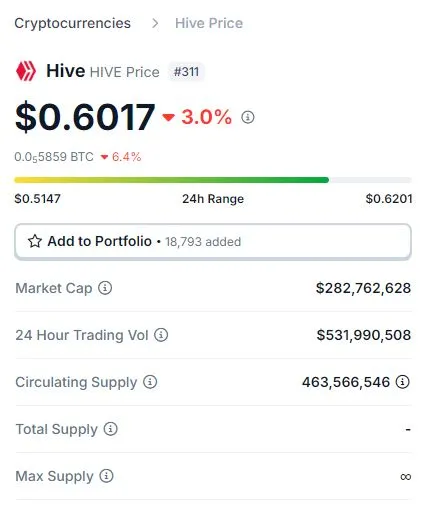Click info icon after 463,566,546 value
This screenshot has height=518, width=433.
pyautogui.click(x=402, y=382)
